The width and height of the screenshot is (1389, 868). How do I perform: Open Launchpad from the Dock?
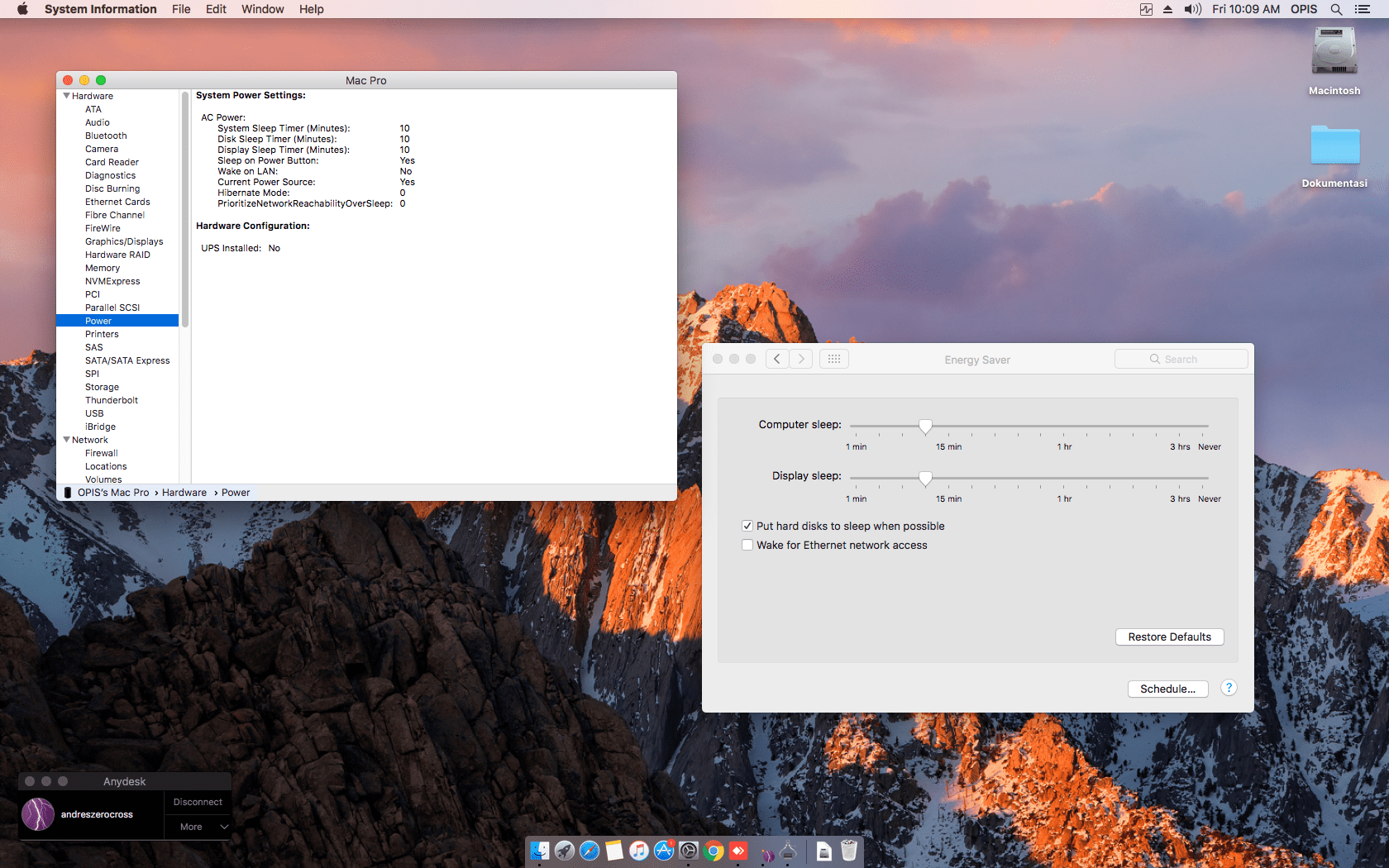tap(565, 851)
